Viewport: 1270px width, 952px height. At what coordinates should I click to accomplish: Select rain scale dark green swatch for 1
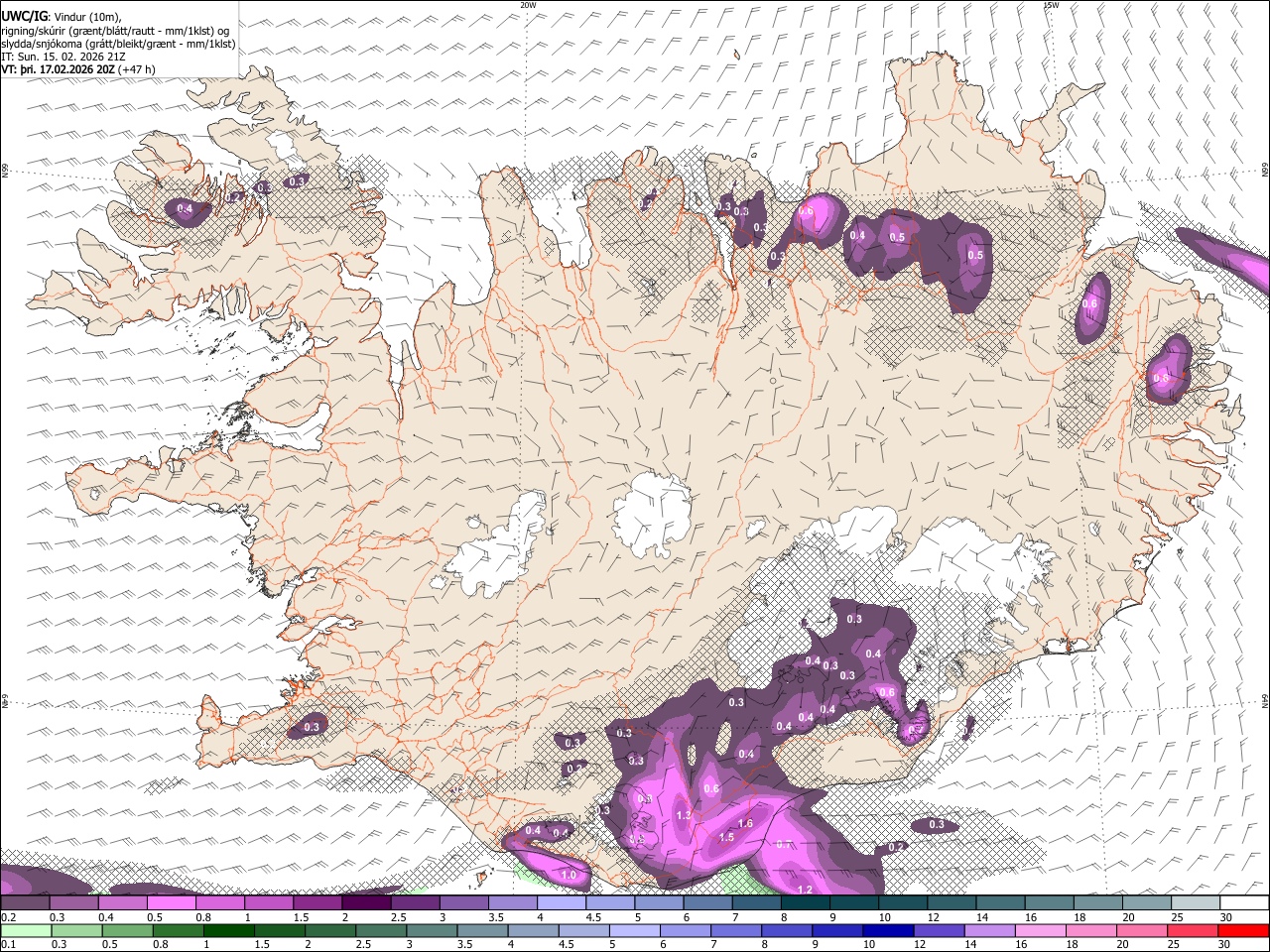pyautogui.click(x=229, y=930)
